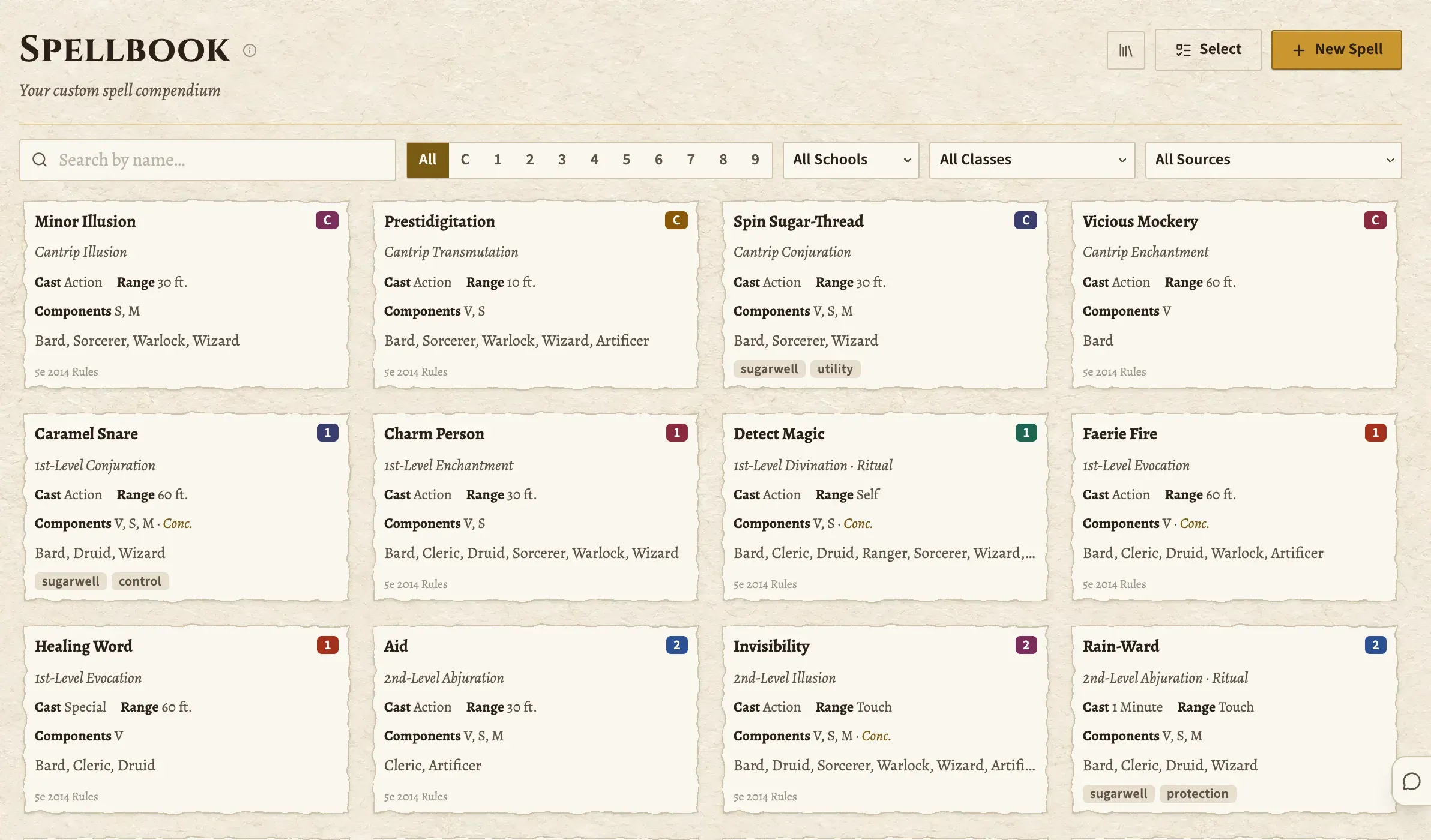Open the Detect Magic spell title
This screenshot has width=1431, height=840.
click(779, 434)
